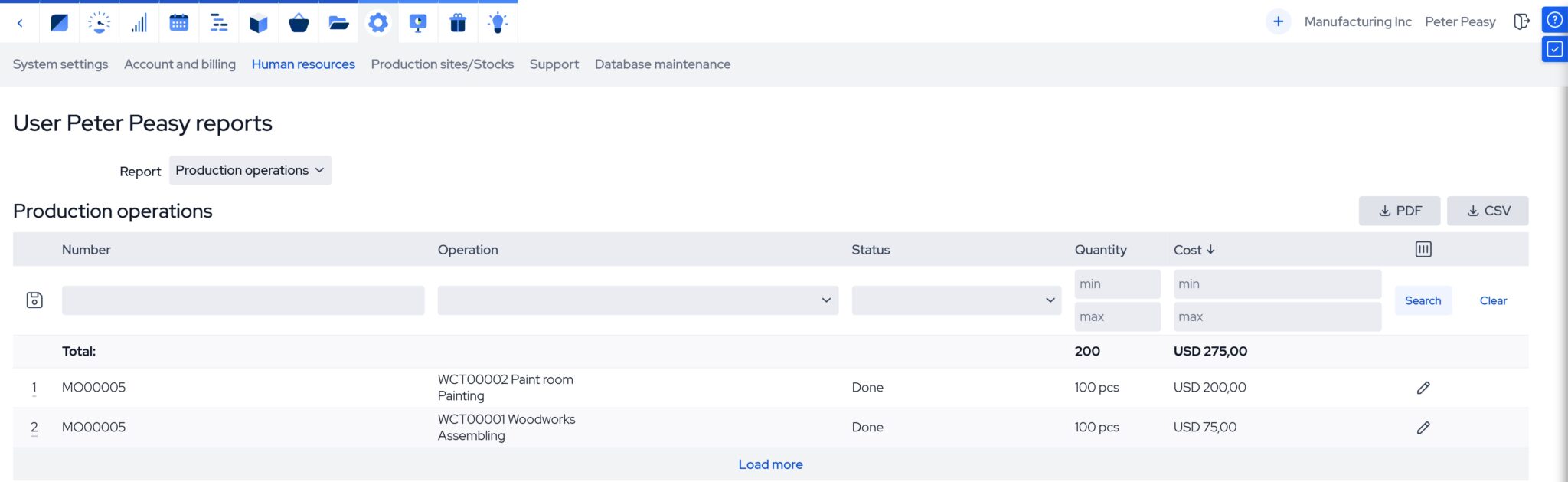Open the dashboard gauge icon
Viewport: 1568px width, 482px height.
click(x=99, y=23)
